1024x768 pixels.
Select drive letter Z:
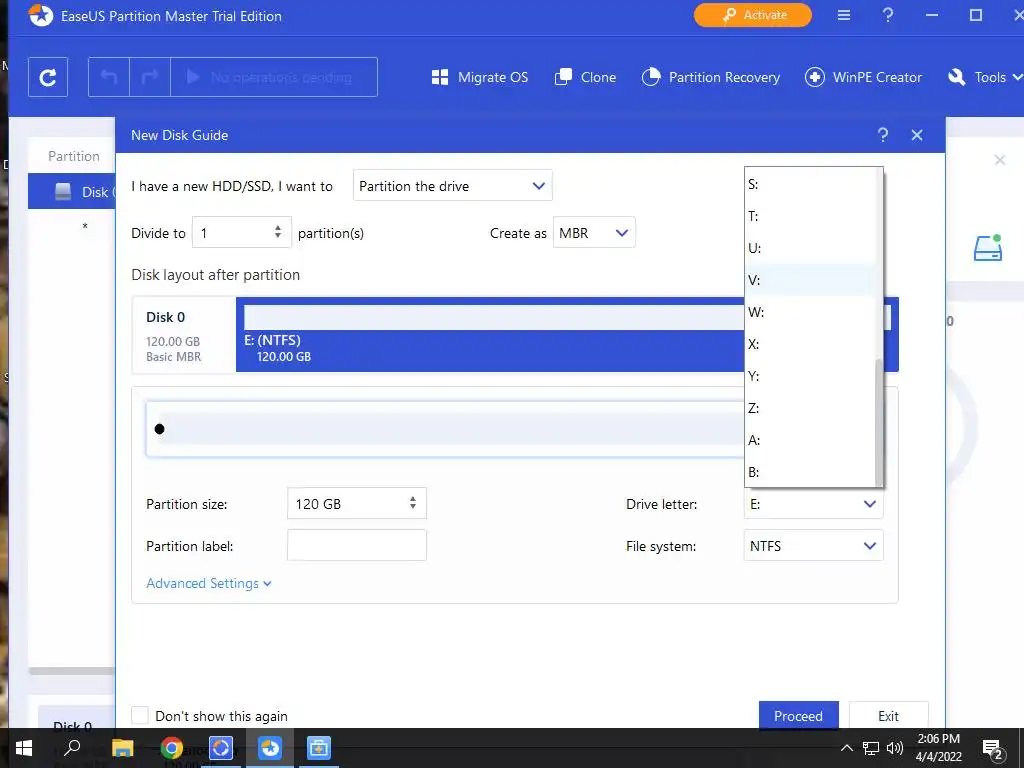[810, 408]
